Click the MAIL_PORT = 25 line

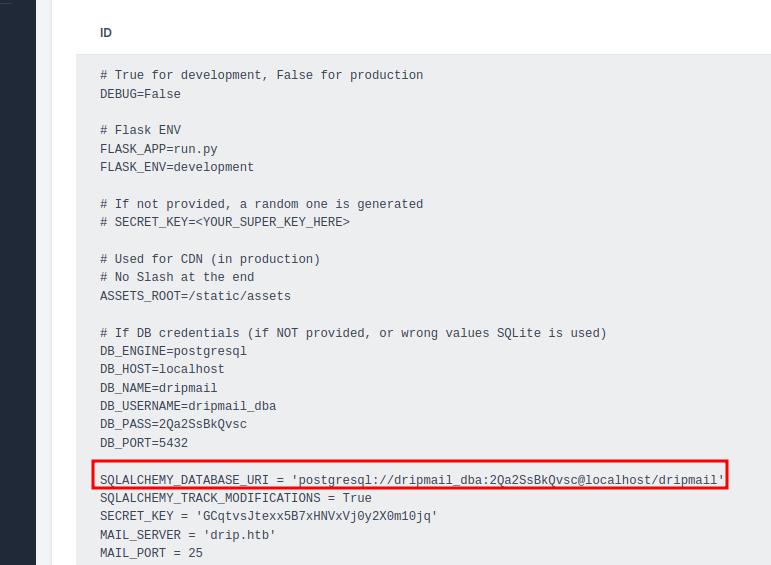tap(151, 552)
